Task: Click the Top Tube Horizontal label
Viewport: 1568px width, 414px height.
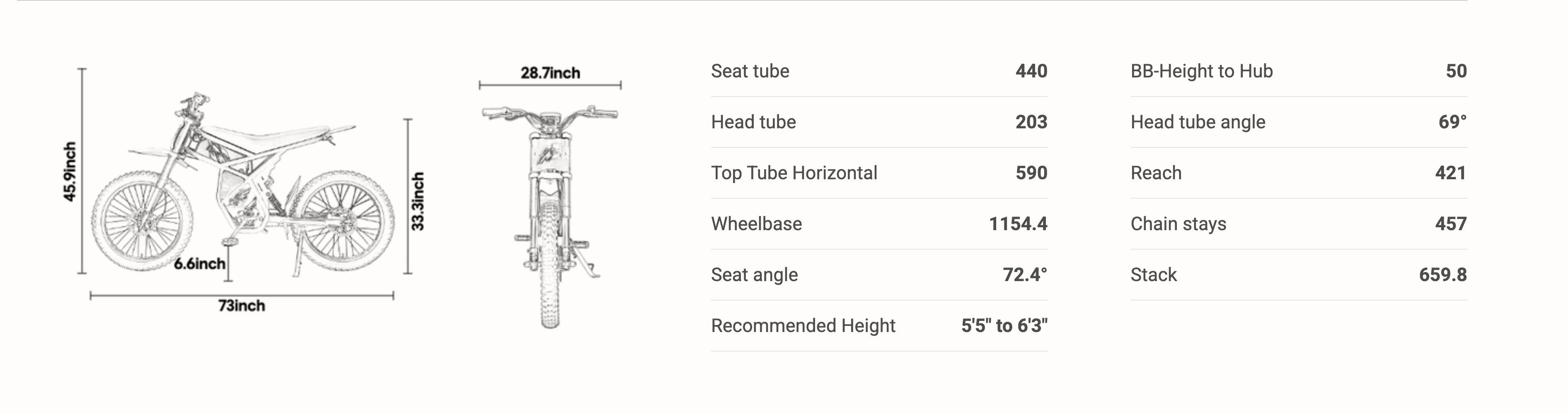Action: [794, 173]
